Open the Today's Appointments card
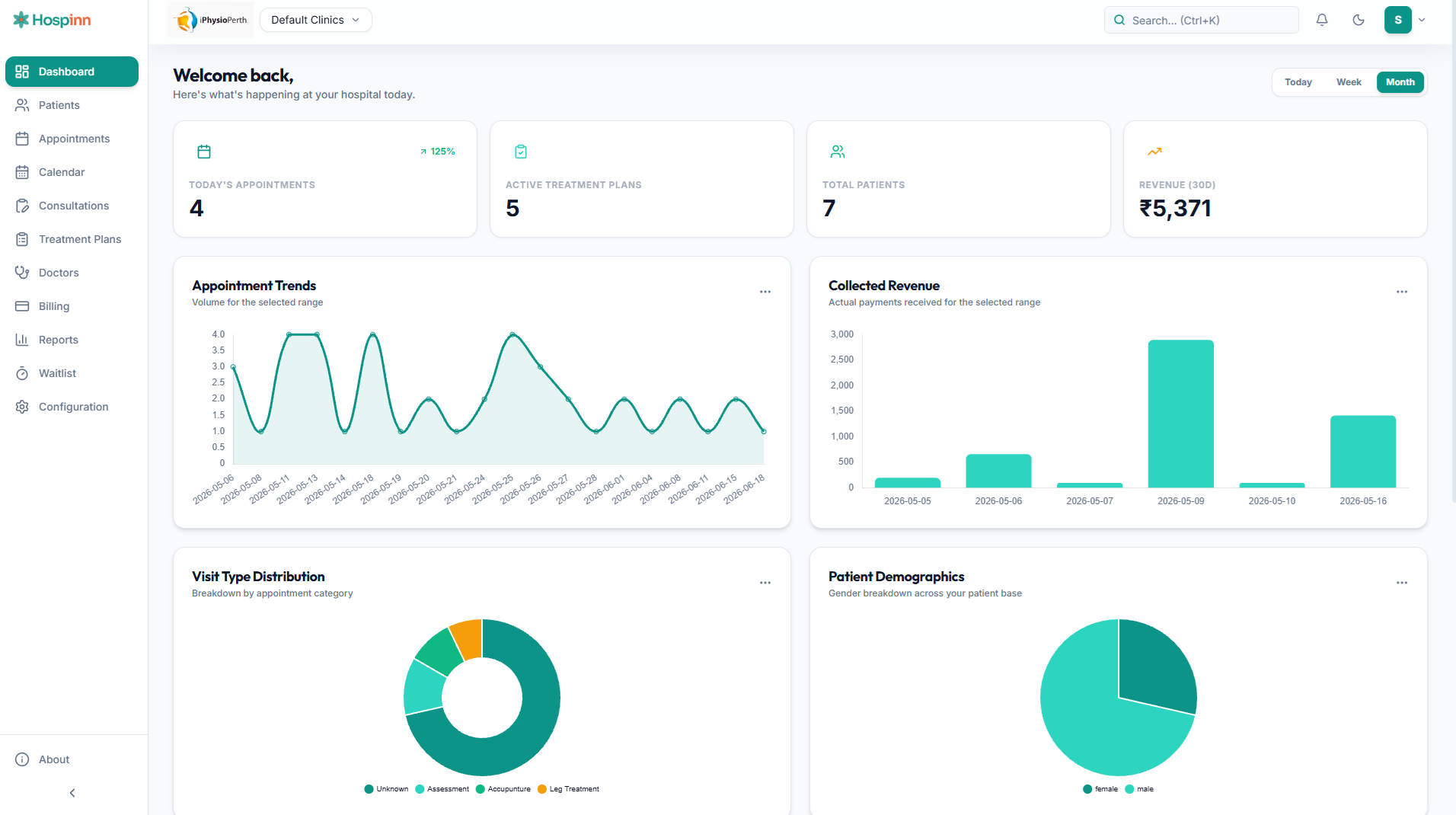Viewport: 1456px width, 815px height. coord(325,179)
